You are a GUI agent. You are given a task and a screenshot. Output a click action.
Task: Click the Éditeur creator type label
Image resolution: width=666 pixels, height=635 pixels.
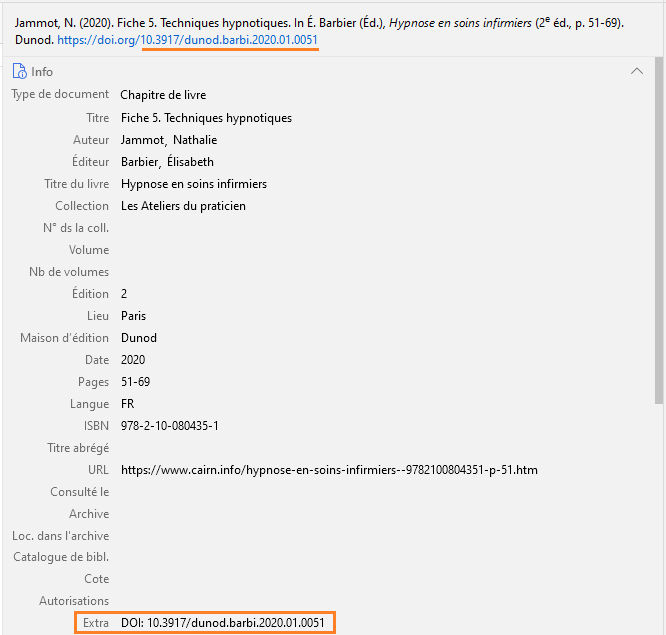tap(90, 162)
